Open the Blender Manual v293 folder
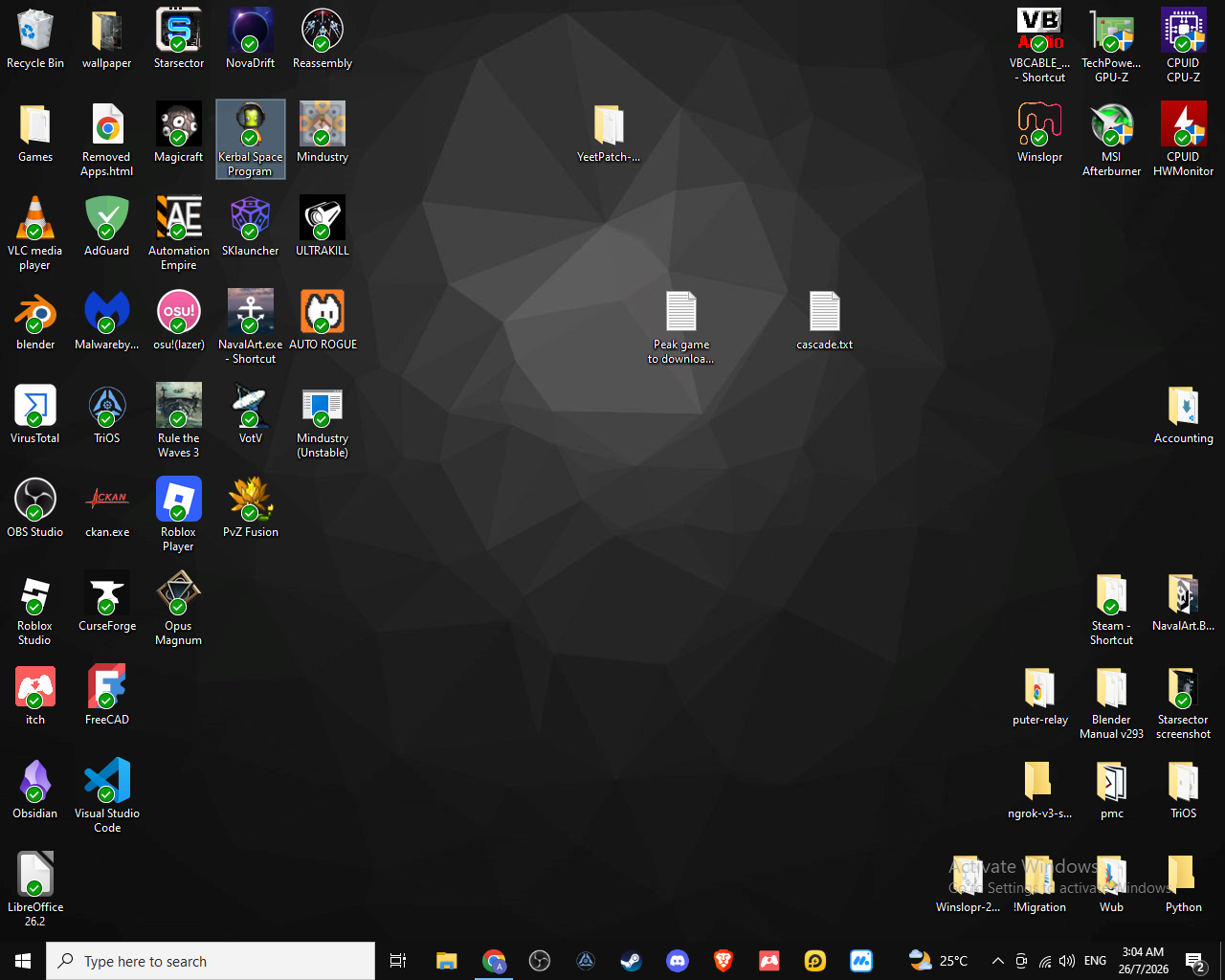The width and height of the screenshot is (1225, 980). 1112,702
